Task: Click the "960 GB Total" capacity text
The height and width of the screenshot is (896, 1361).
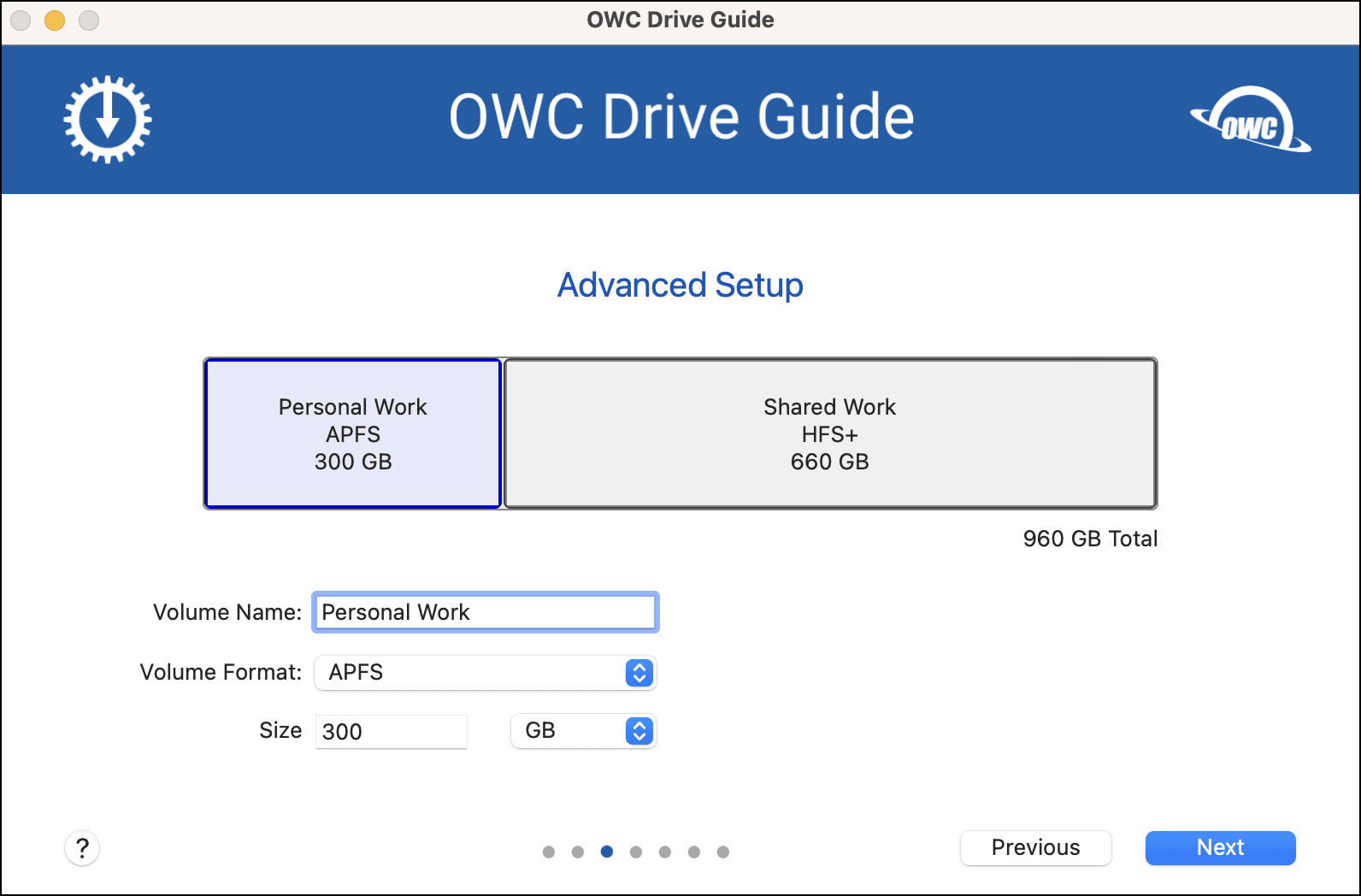Action: [1090, 539]
